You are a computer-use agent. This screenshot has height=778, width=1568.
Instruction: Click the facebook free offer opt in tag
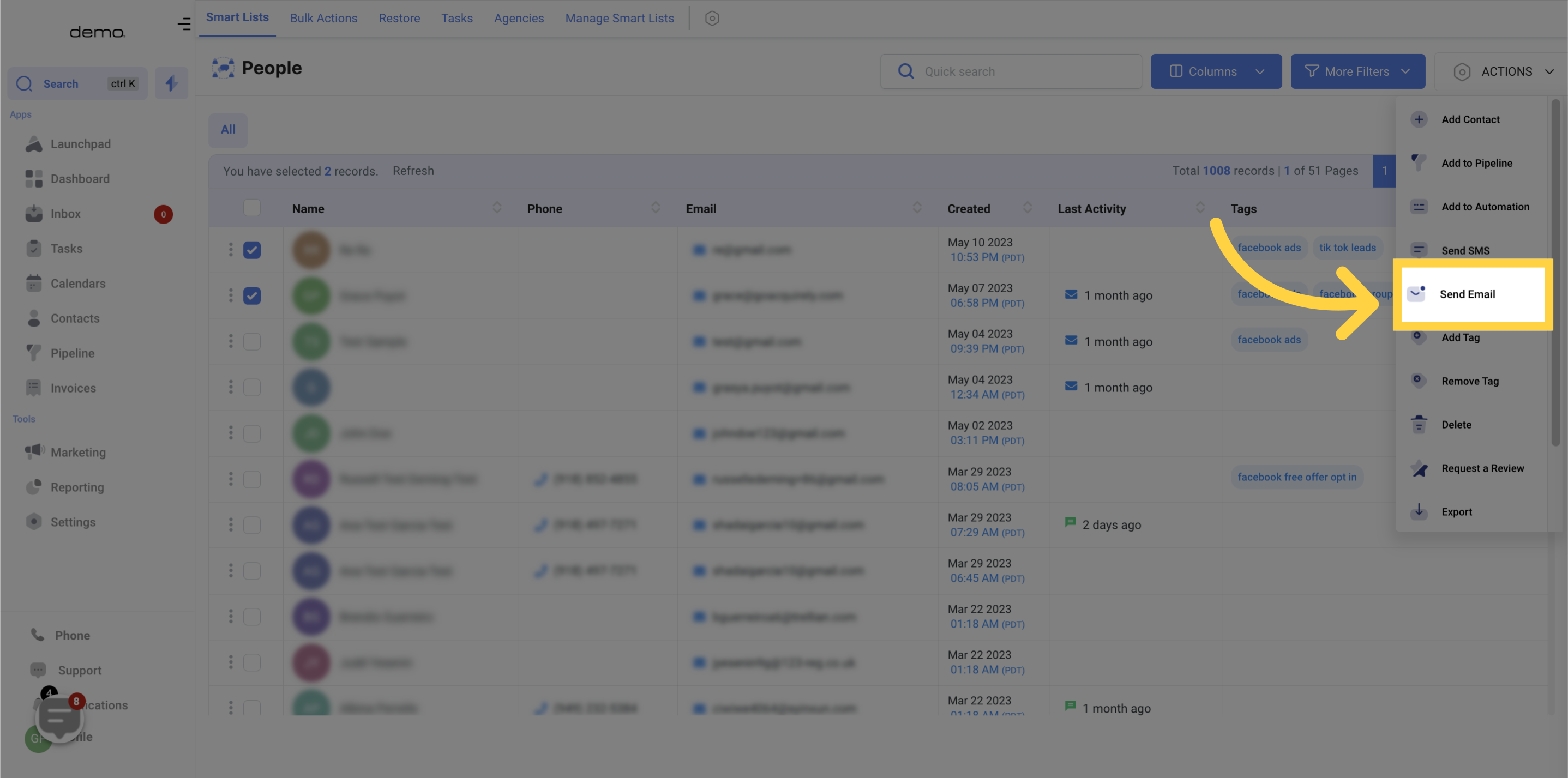[1296, 477]
